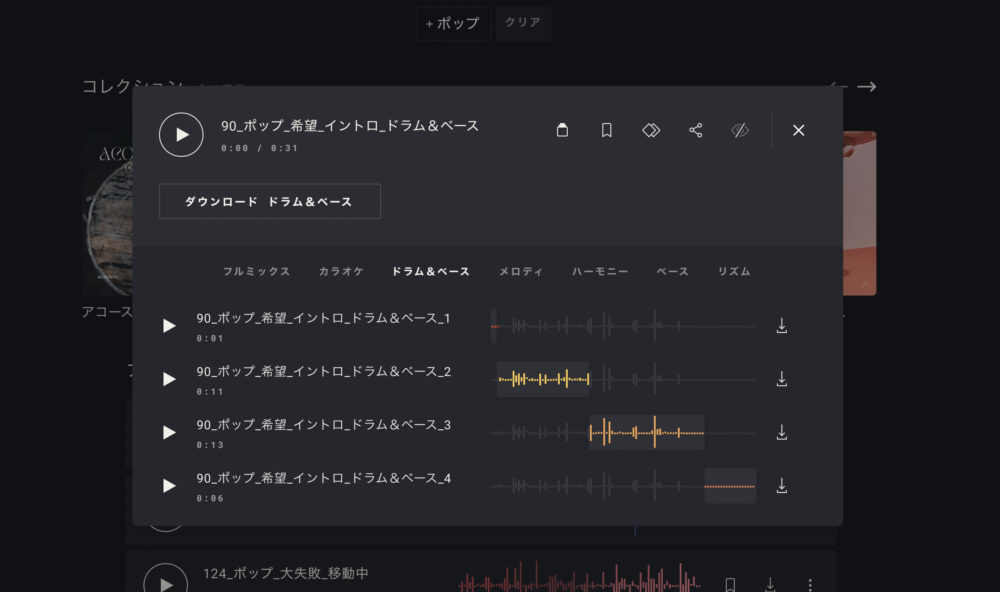The height and width of the screenshot is (592, 1000).
Task: Switch to the メロディ tab
Action: pos(521,272)
